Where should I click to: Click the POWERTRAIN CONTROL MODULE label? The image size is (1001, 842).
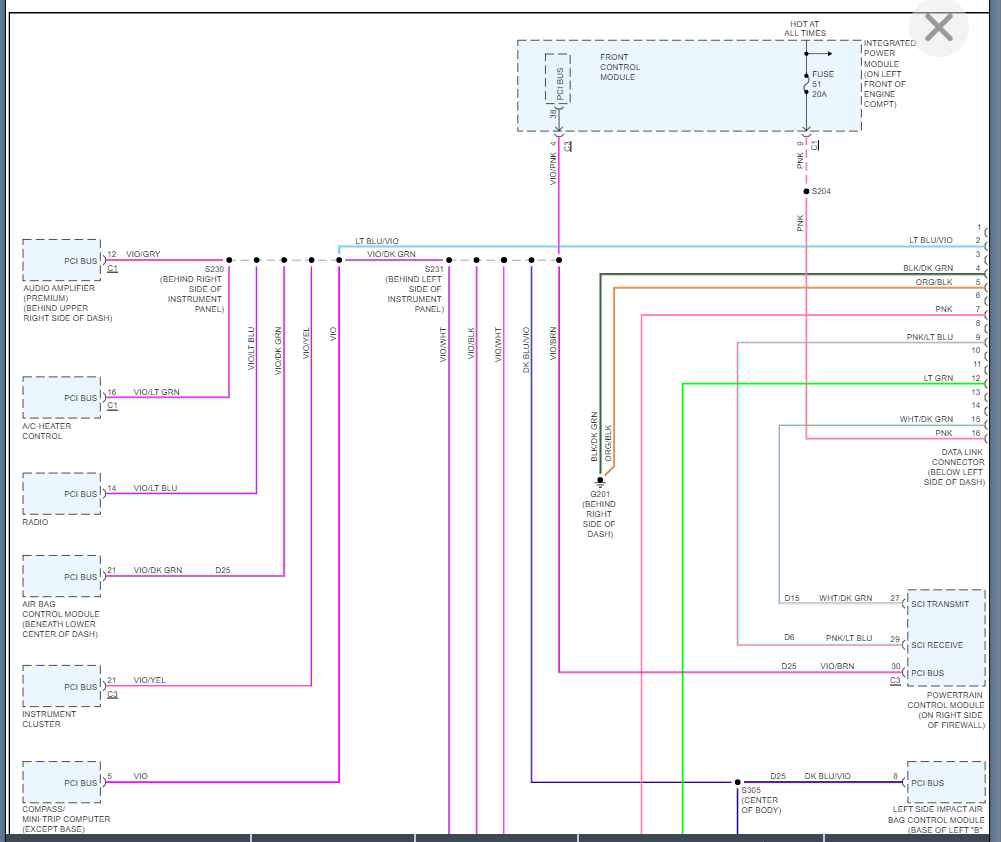coord(945,710)
